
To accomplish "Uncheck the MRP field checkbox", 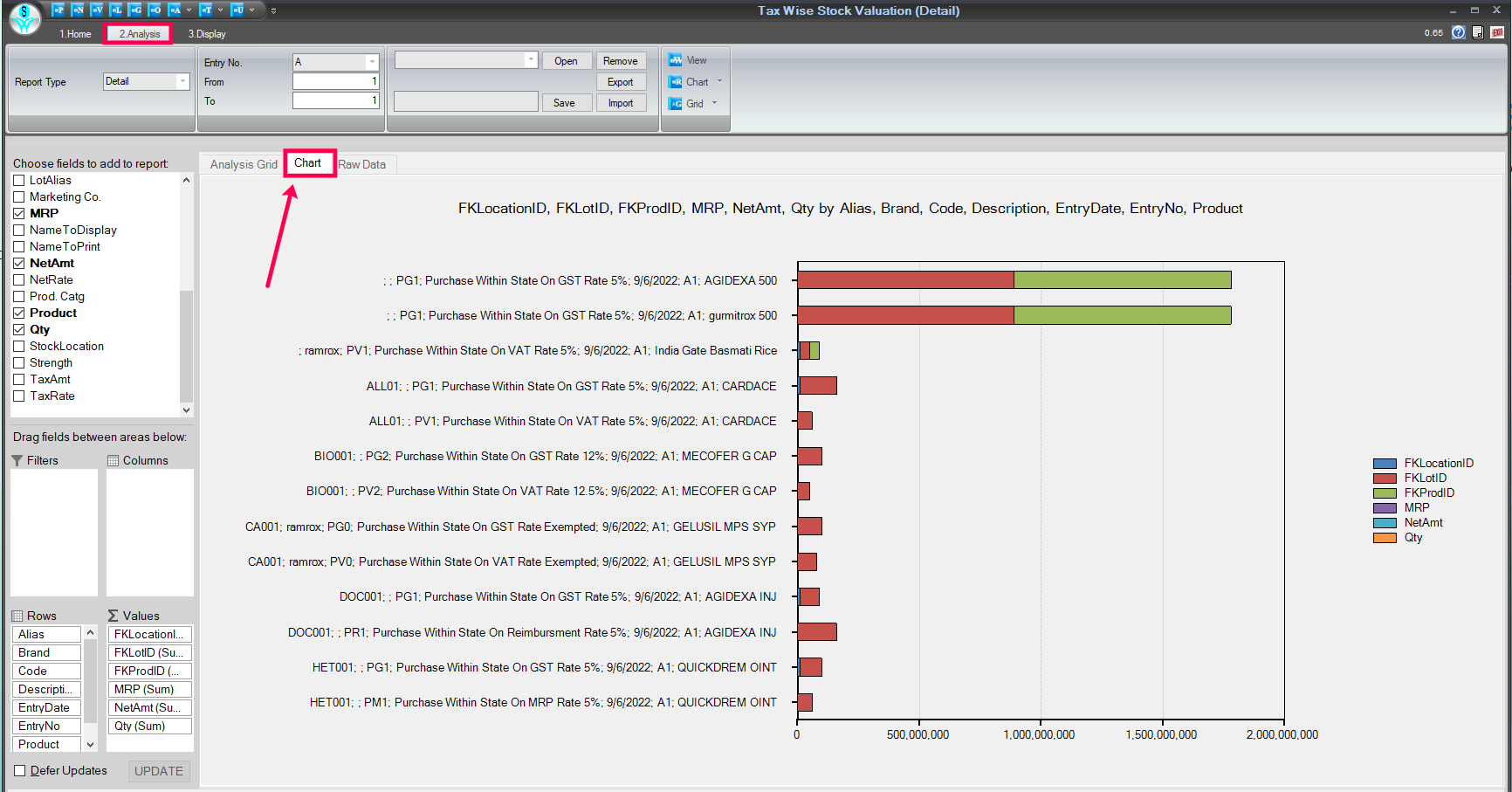I will (x=19, y=213).
